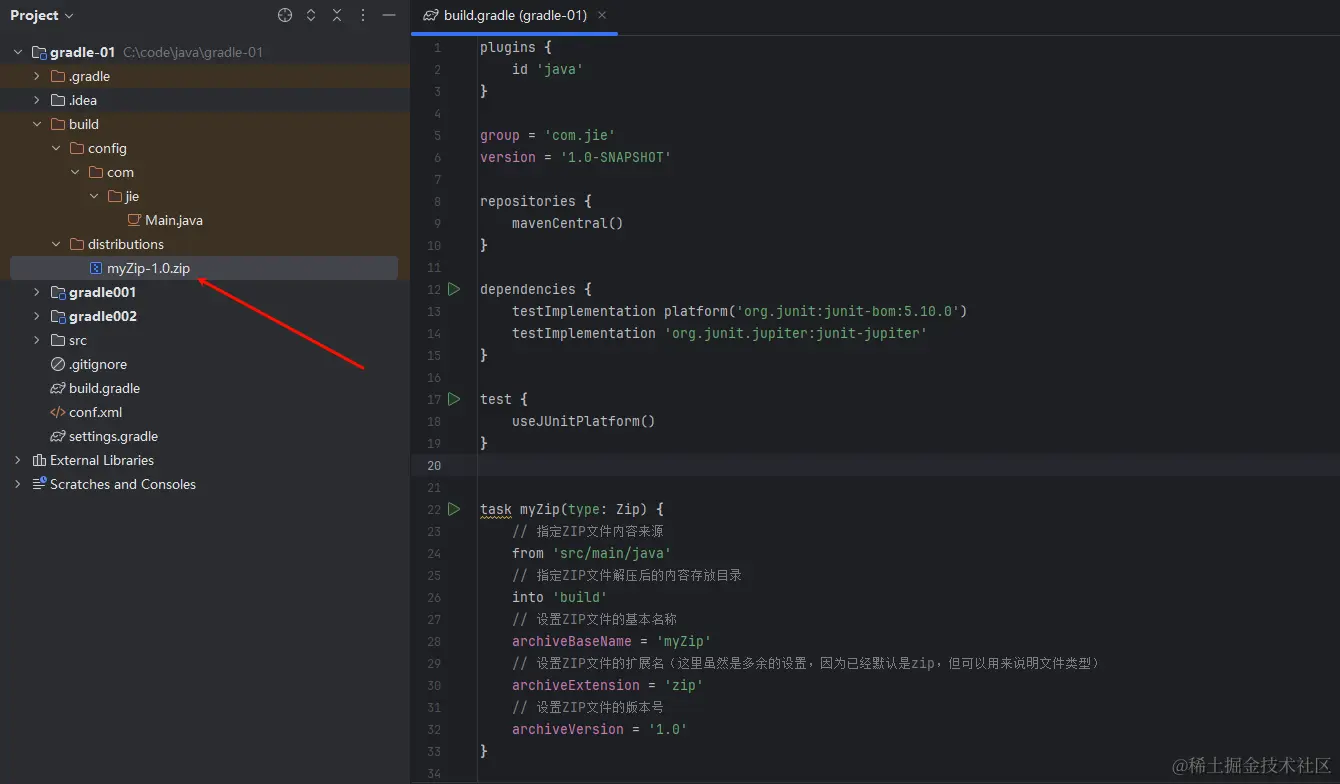This screenshot has height=784, width=1340.
Task: Click Expand All icon in Project panel
Action: click(311, 15)
